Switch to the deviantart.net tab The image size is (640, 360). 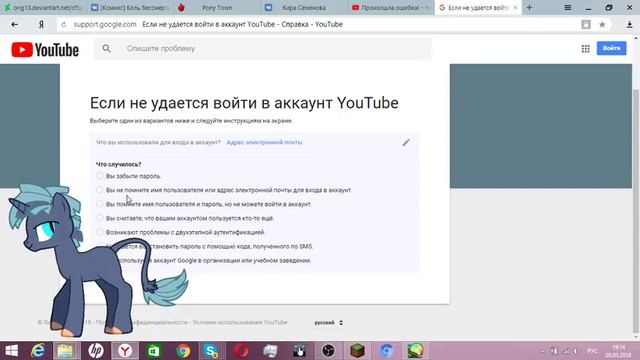43,7
